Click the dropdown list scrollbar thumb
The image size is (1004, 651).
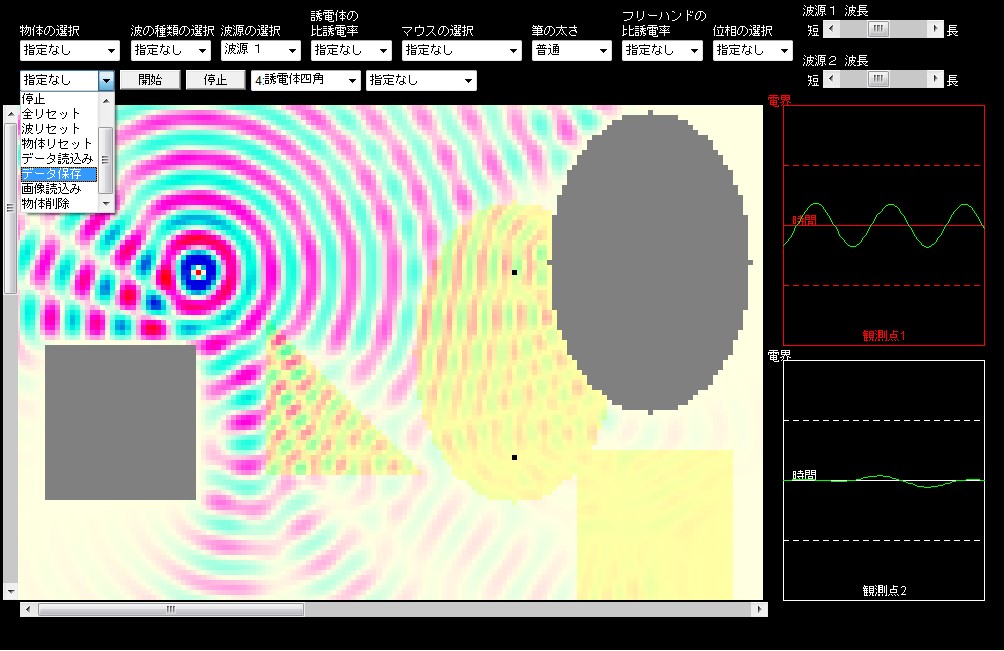click(x=106, y=160)
